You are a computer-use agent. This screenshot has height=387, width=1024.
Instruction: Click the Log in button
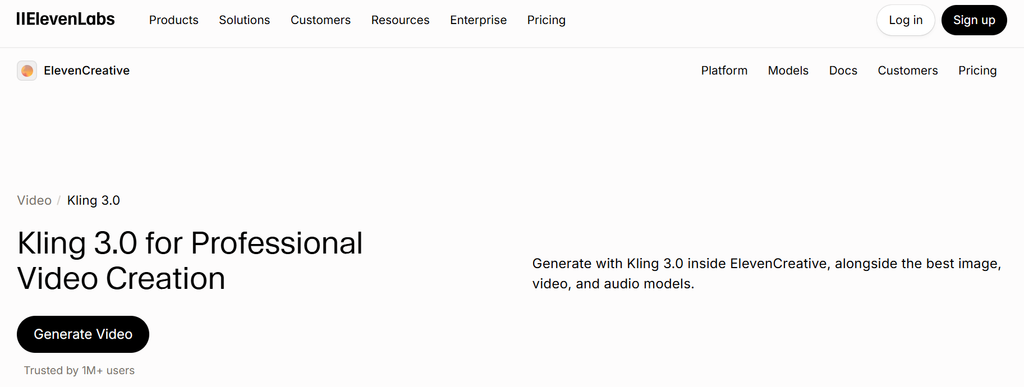click(x=906, y=20)
